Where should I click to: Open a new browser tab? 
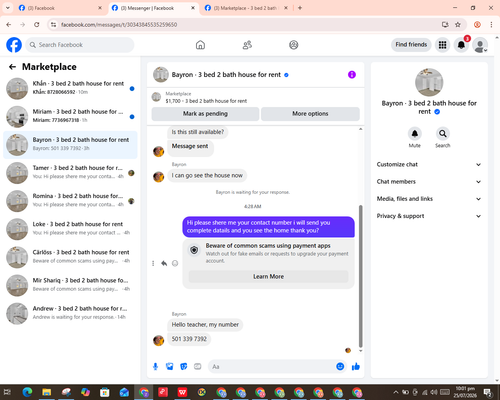(x=300, y=8)
